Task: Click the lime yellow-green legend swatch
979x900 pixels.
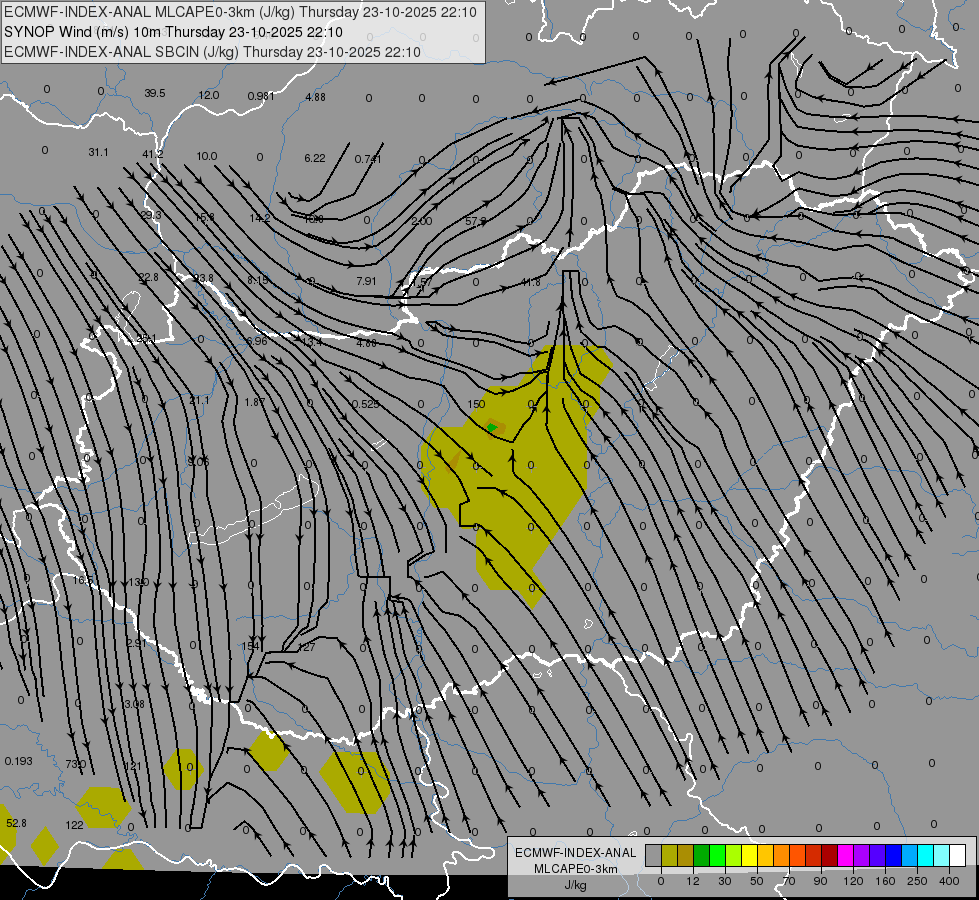Action: tap(733, 856)
